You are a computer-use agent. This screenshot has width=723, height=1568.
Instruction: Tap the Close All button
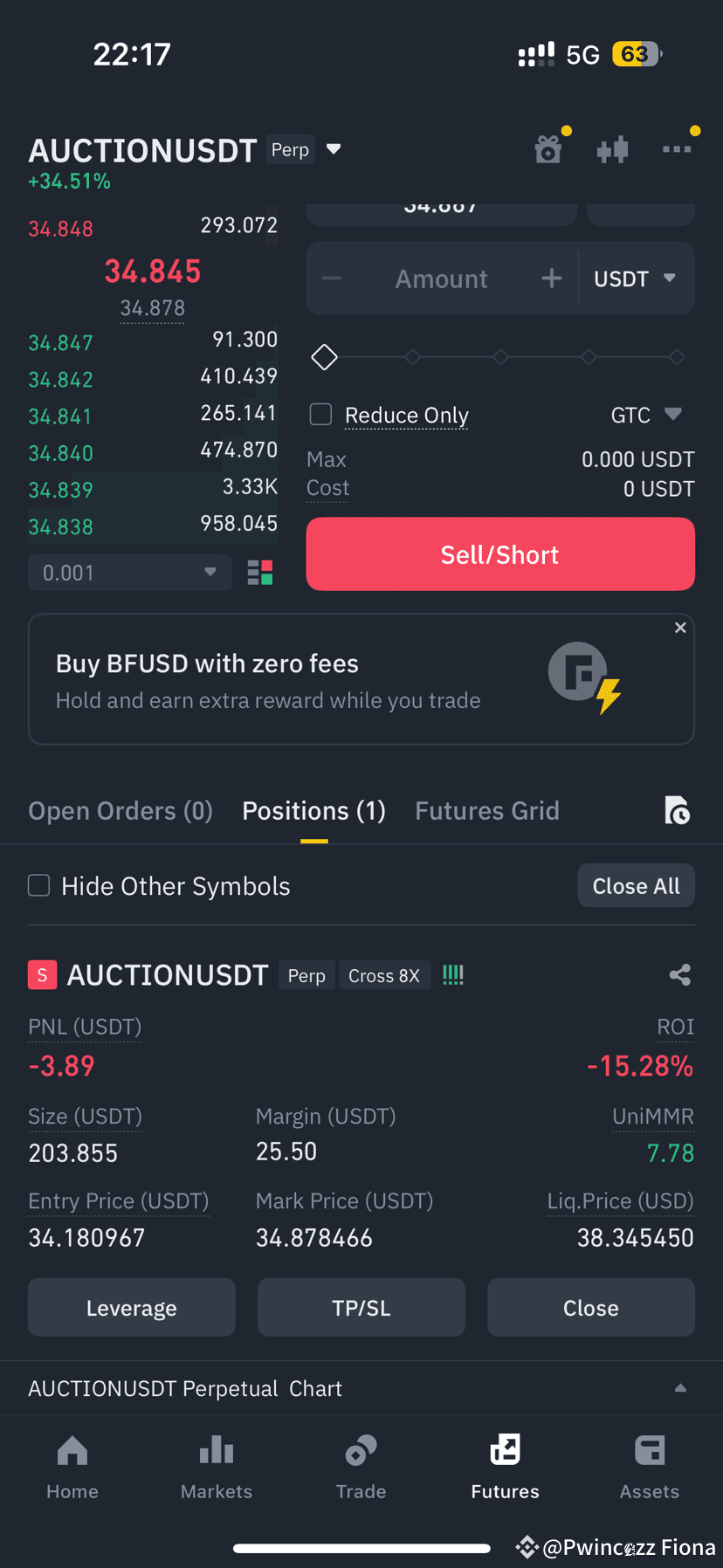tap(637, 886)
